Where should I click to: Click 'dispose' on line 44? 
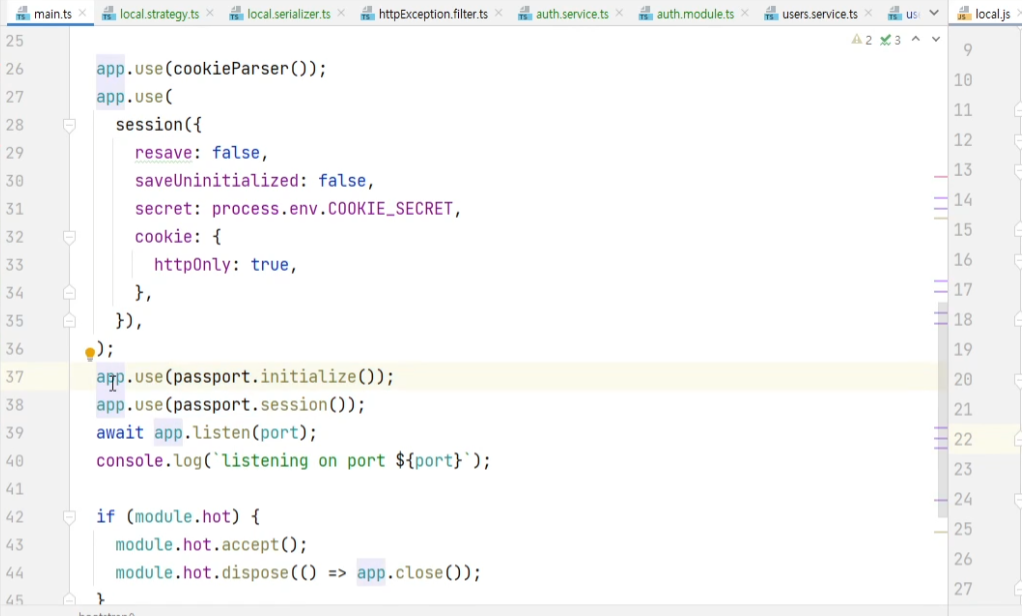point(255,573)
